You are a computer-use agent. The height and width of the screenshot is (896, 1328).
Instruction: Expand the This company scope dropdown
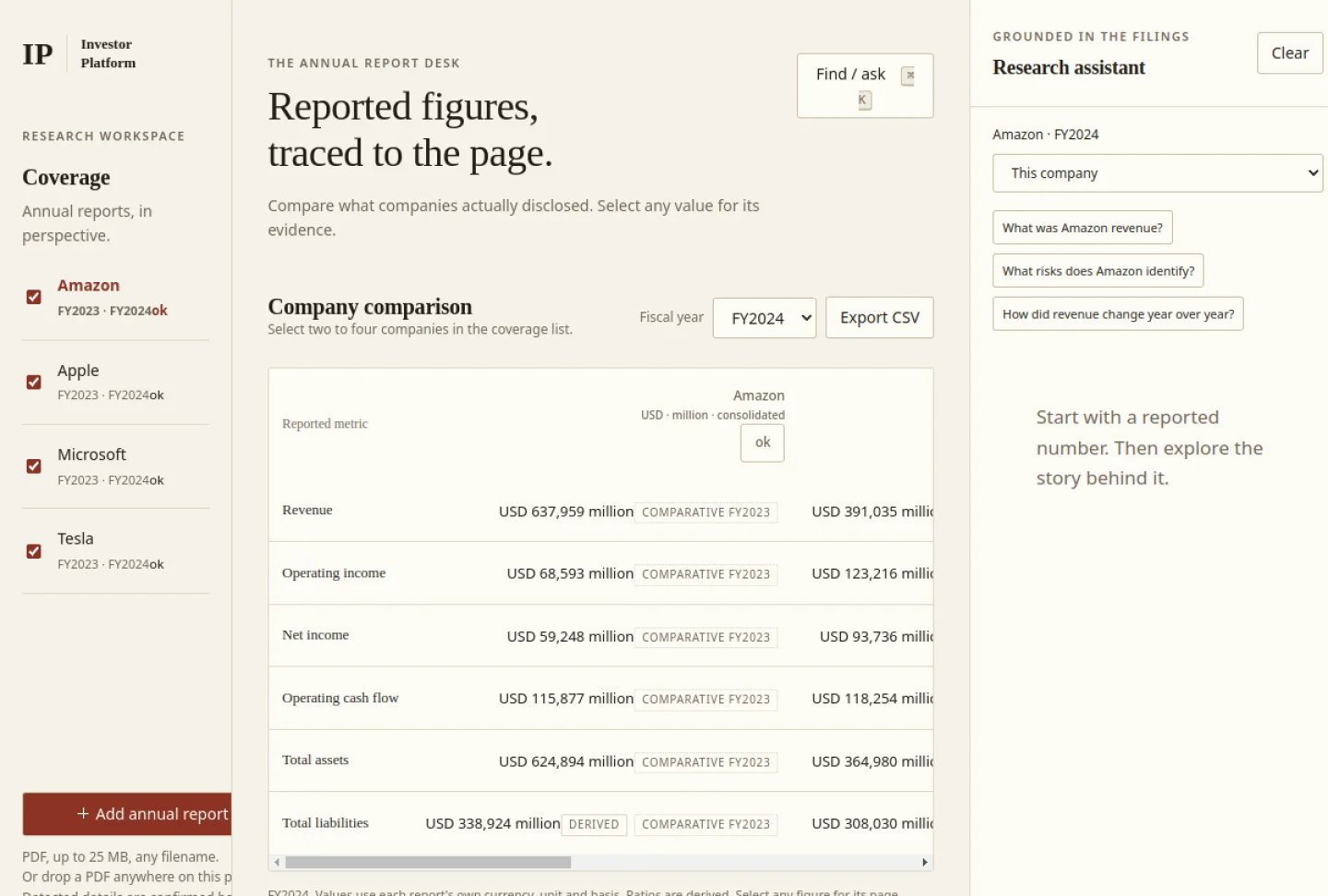[x=1157, y=173]
